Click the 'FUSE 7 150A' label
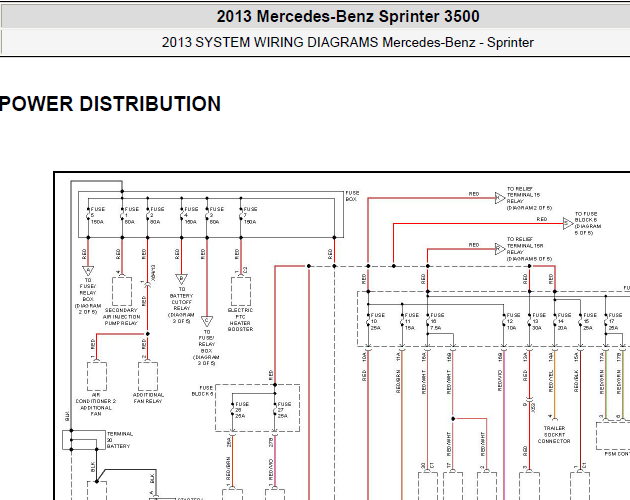The height and width of the screenshot is (500, 630). 250,215
